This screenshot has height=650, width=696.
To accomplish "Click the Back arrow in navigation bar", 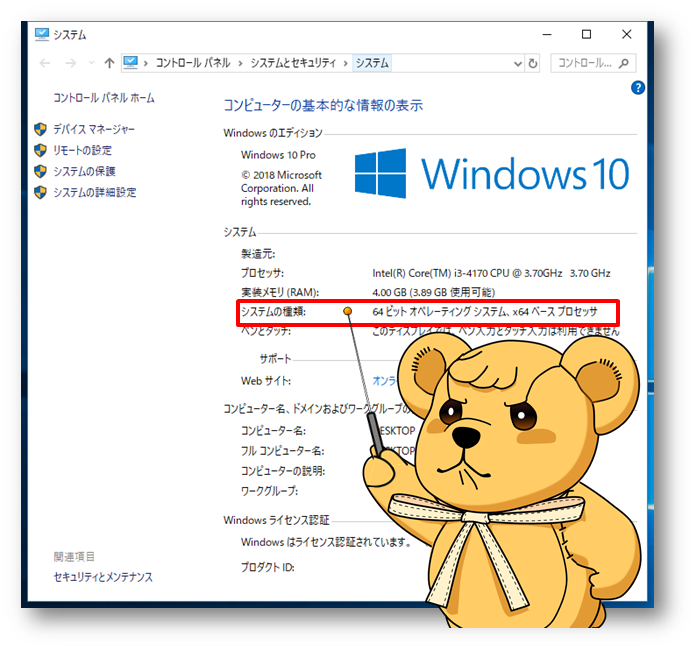I will (x=45, y=63).
